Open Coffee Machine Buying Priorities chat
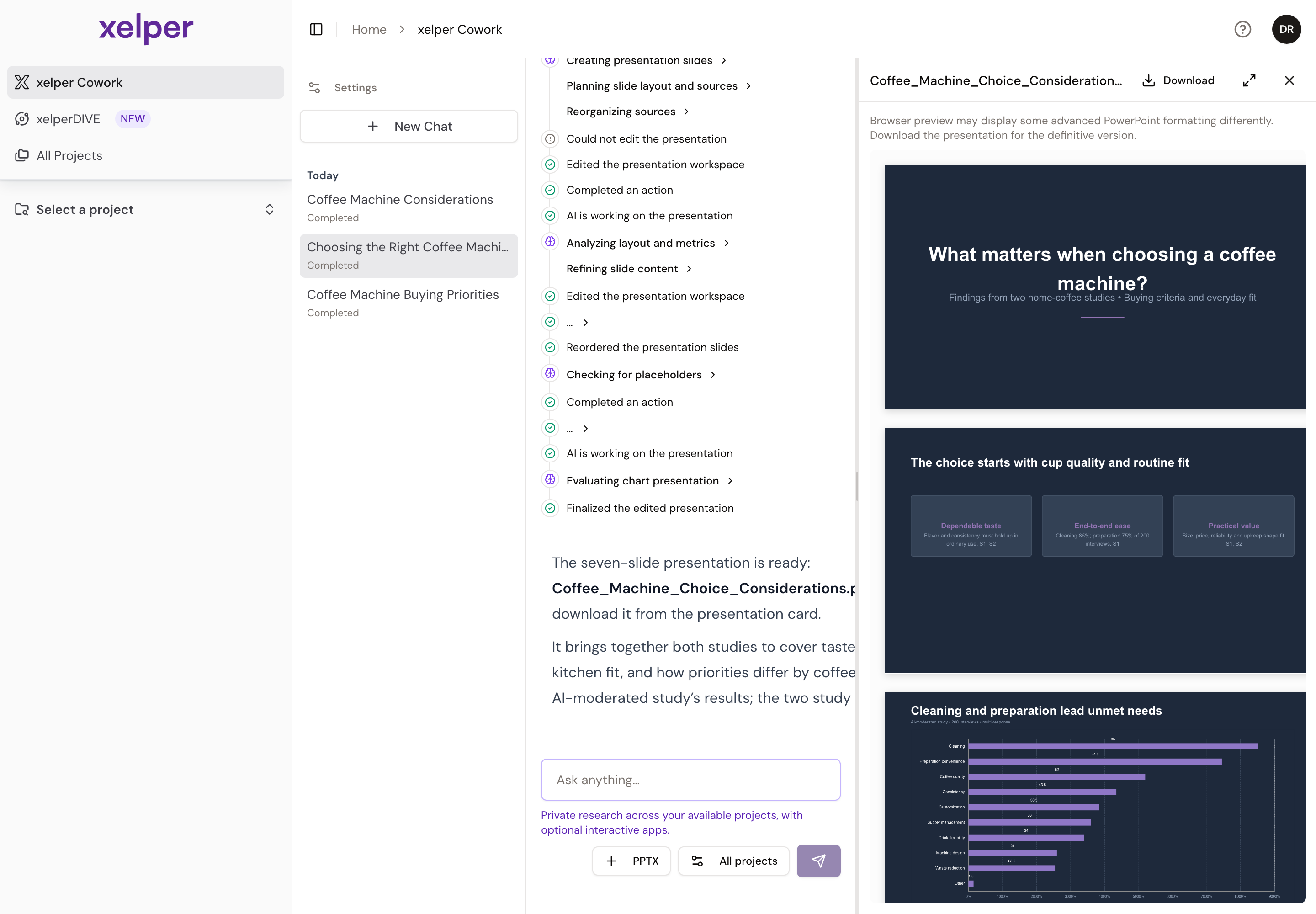 point(409,303)
